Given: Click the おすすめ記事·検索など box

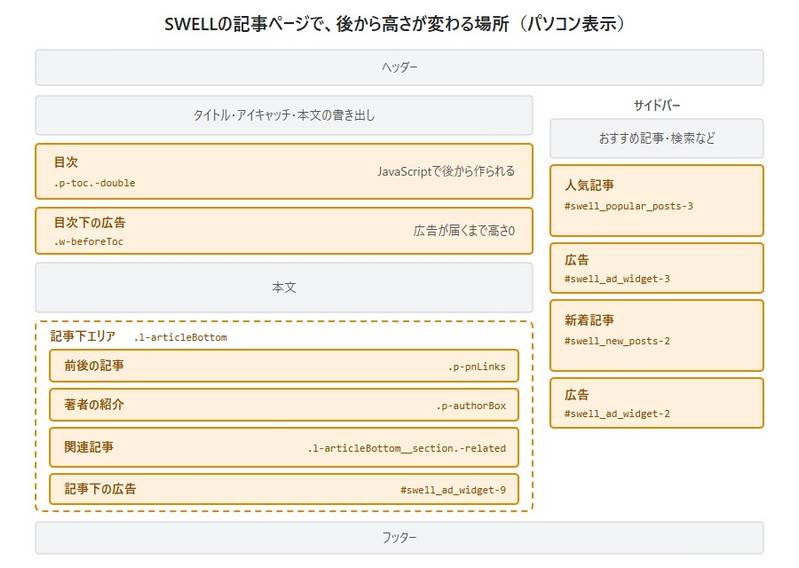Looking at the screenshot, I should (656, 138).
